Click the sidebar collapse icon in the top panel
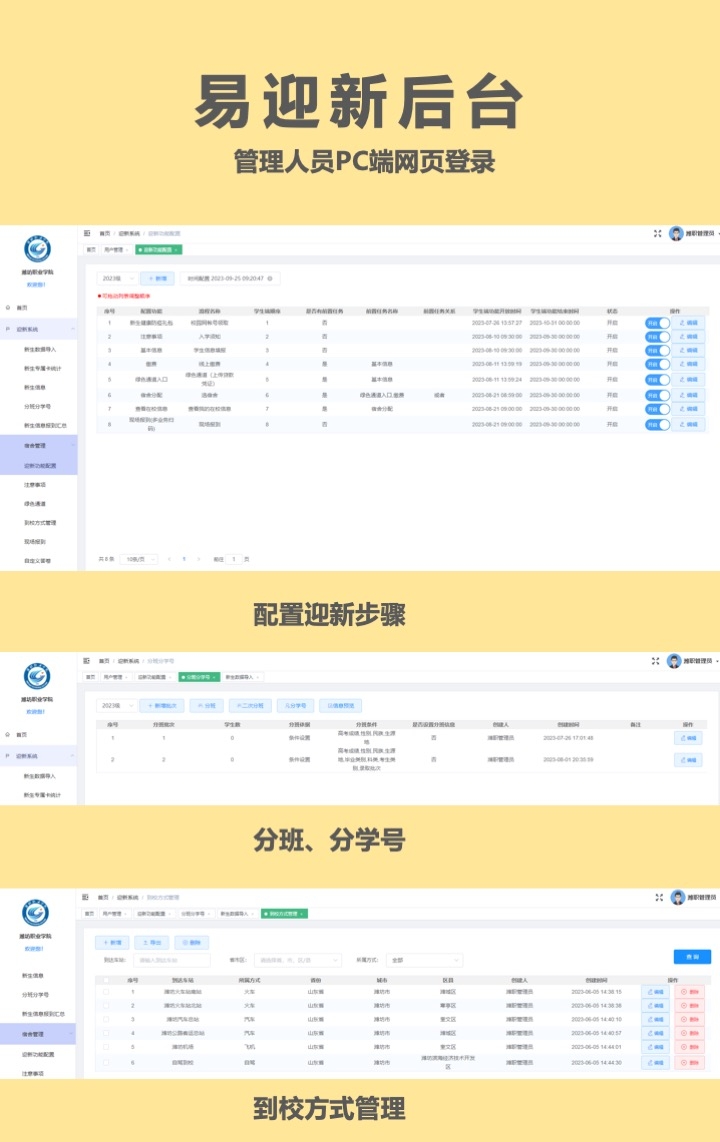This screenshot has width=720, height=1142. click(87, 232)
